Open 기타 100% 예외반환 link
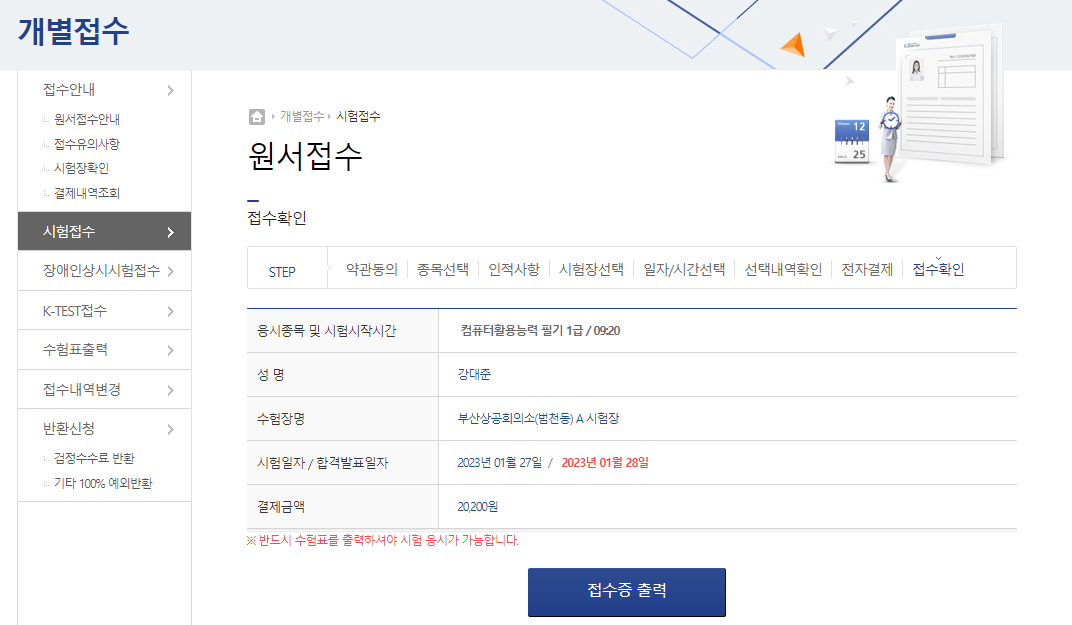The image size is (1072, 625). (x=103, y=483)
